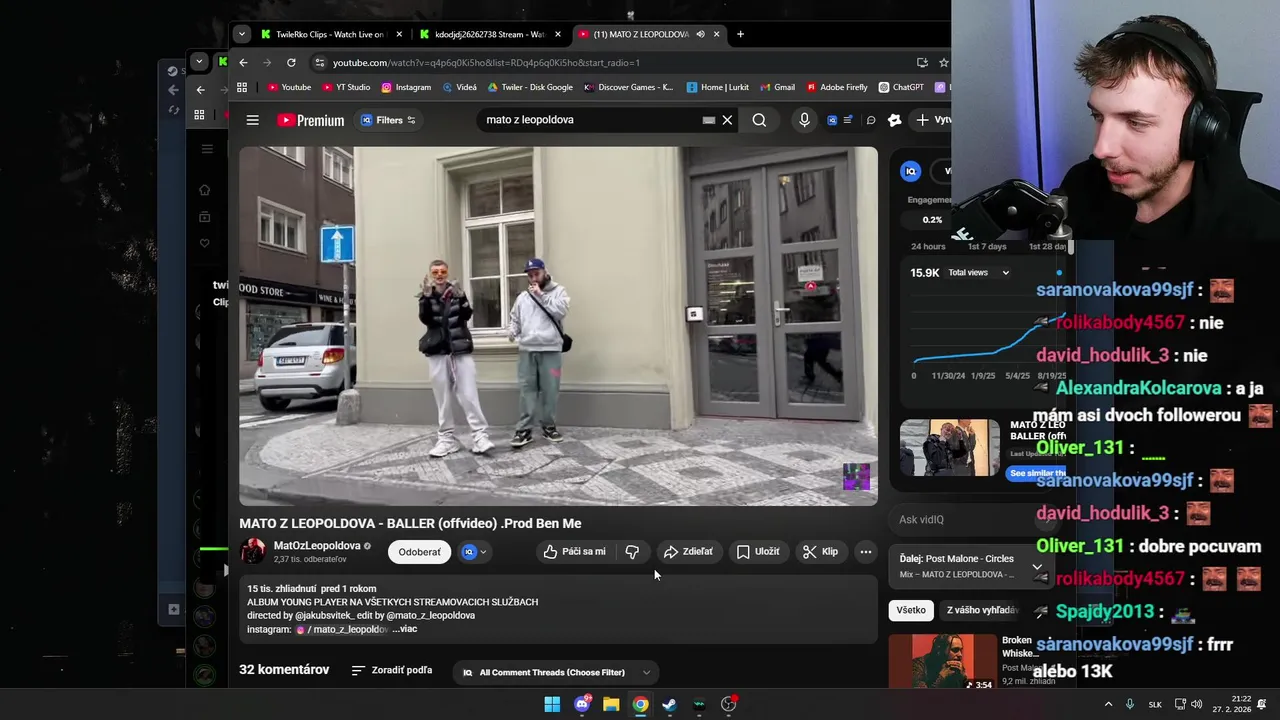Mute the YouTube tab via speaker icon
Image resolution: width=1280 pixels, height=720 pixels.
(x=700, y=34)
